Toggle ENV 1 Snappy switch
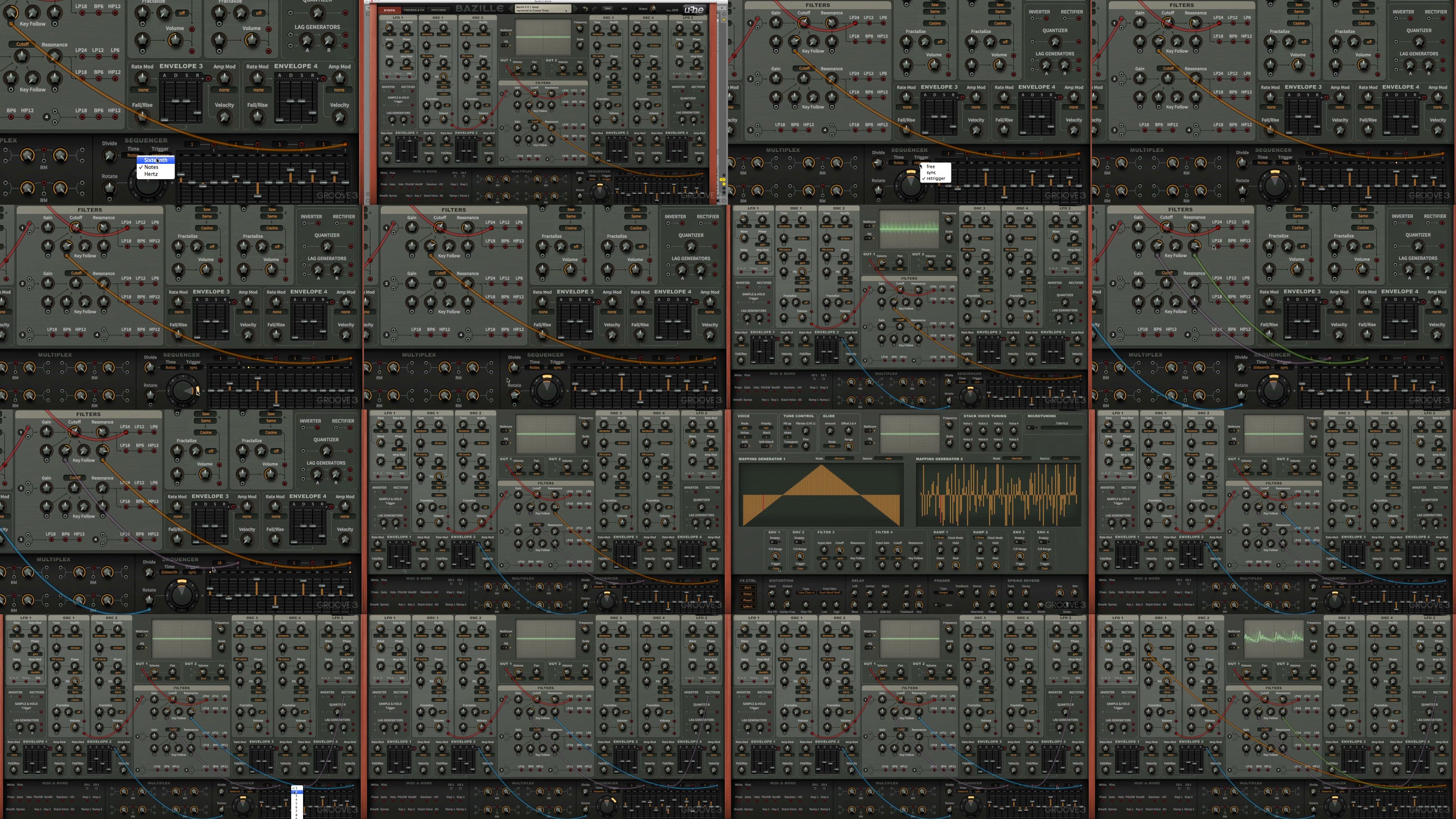This screenshot has height=819, width=1456. (774, 542)
